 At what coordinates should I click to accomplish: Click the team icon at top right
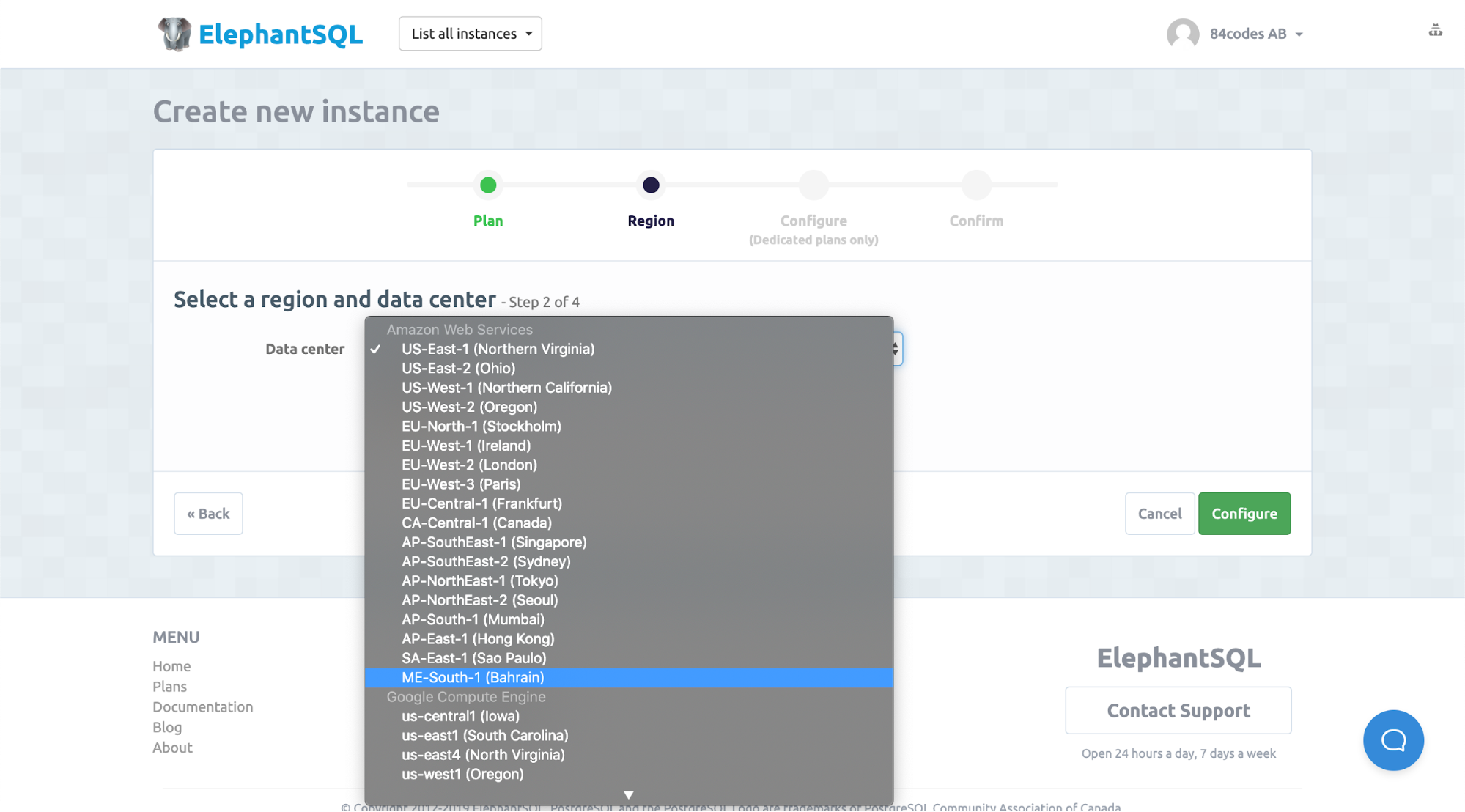pos(1435,31)
